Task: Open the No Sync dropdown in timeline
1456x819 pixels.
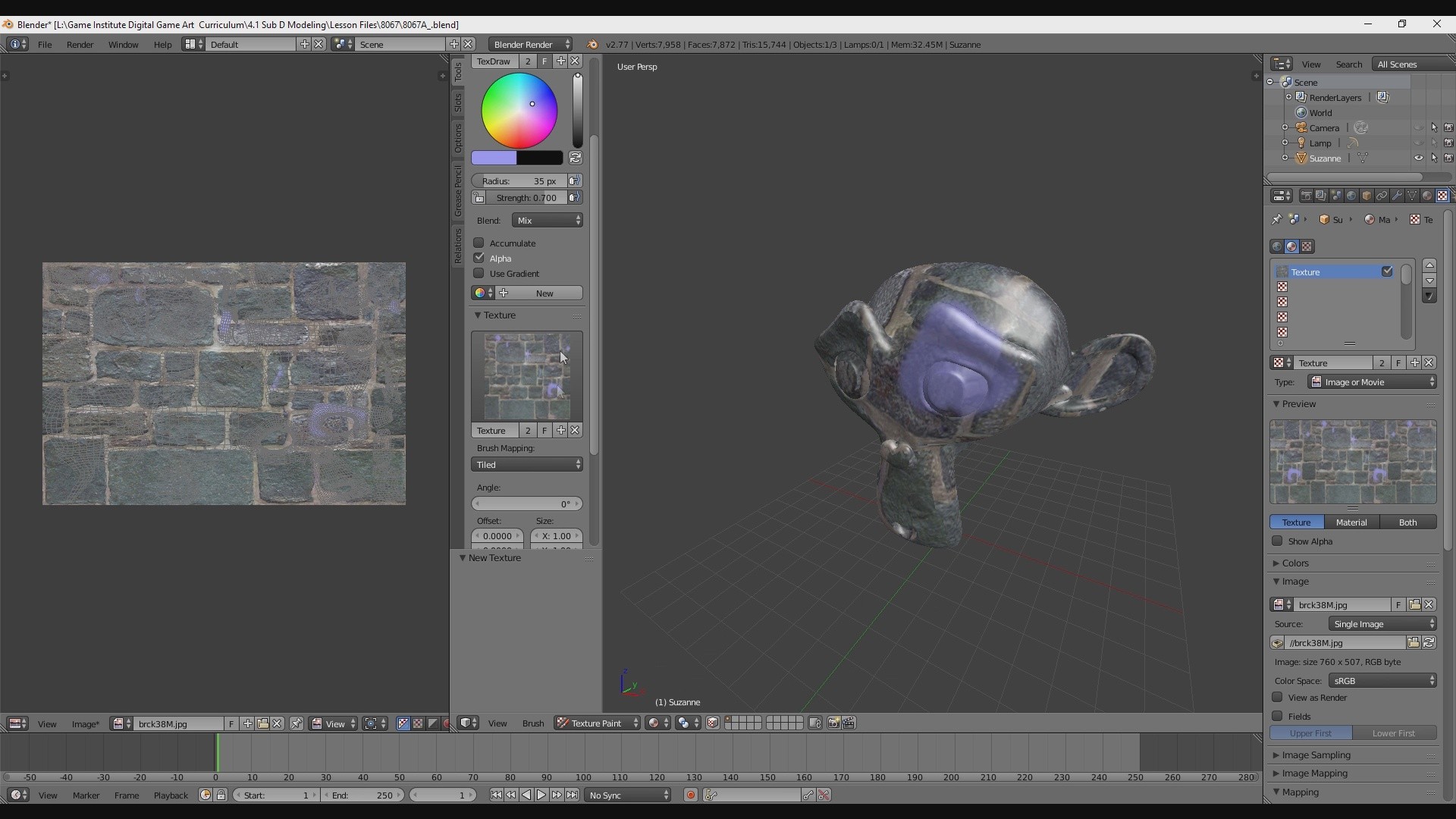Action: tap(629, 795)
